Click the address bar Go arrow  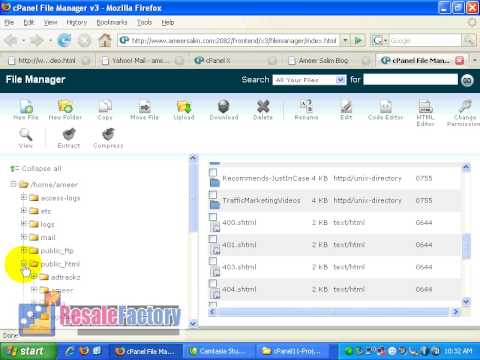(x=359, y=41)
